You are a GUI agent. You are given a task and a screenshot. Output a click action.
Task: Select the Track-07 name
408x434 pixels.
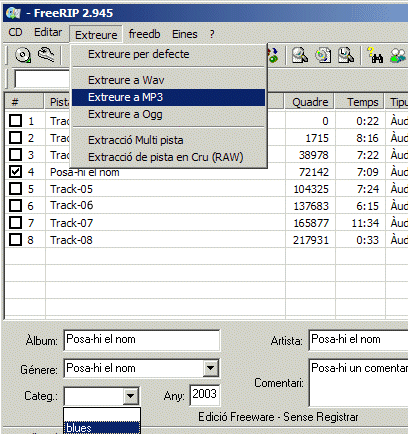pos(71,223)
